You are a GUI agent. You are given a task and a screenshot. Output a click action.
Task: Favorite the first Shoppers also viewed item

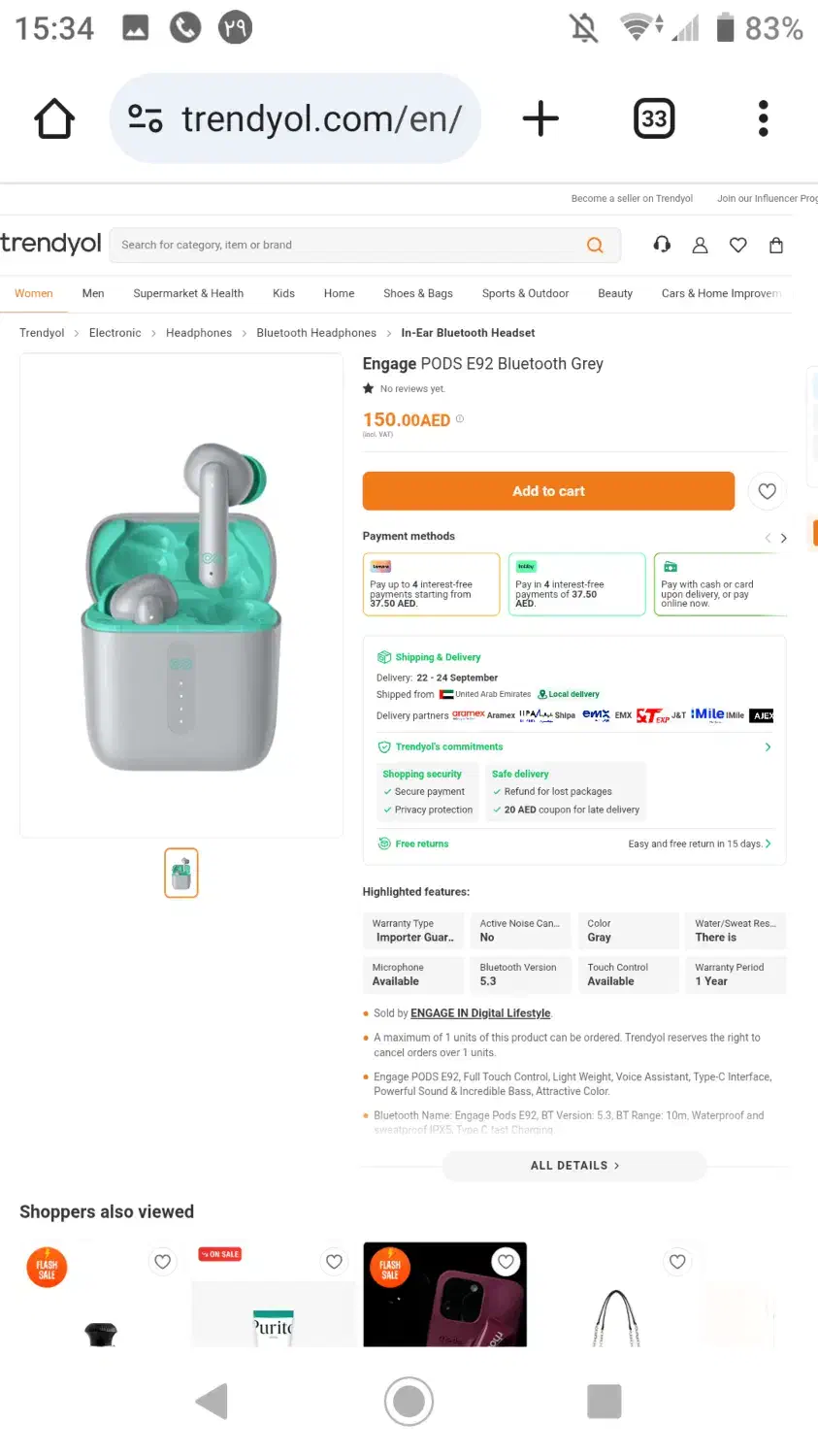(x=163, y=1261)
